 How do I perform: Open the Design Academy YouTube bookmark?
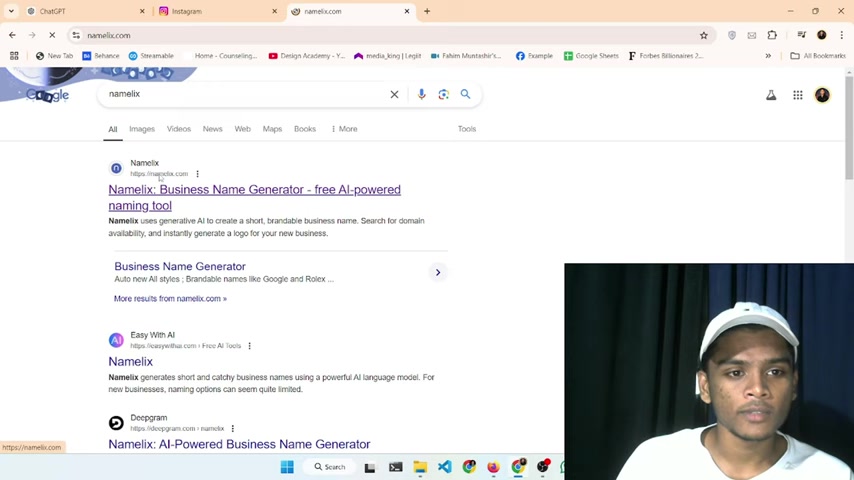pos(307,56)
